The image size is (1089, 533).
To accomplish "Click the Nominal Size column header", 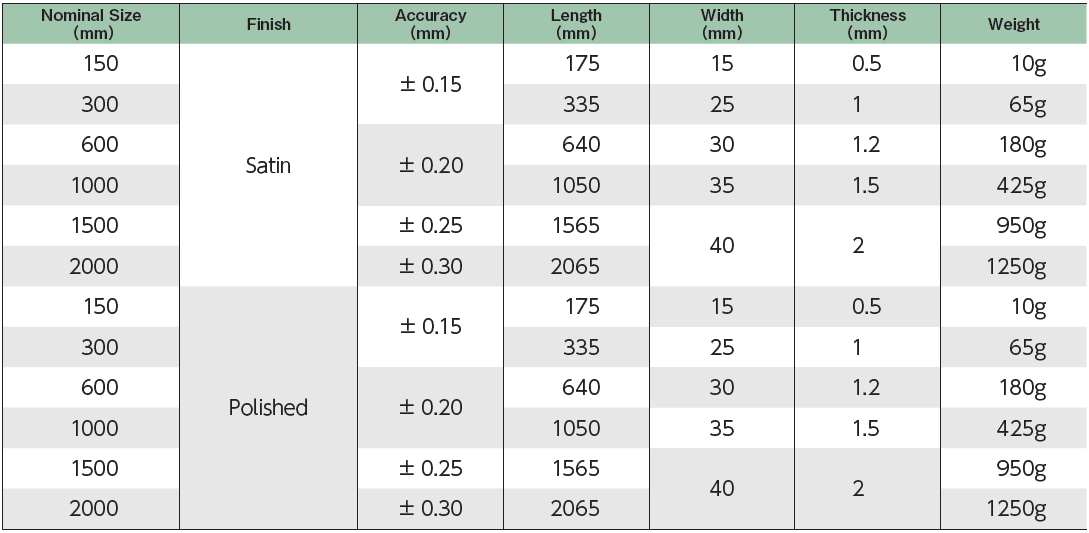I will pos(91,24).
